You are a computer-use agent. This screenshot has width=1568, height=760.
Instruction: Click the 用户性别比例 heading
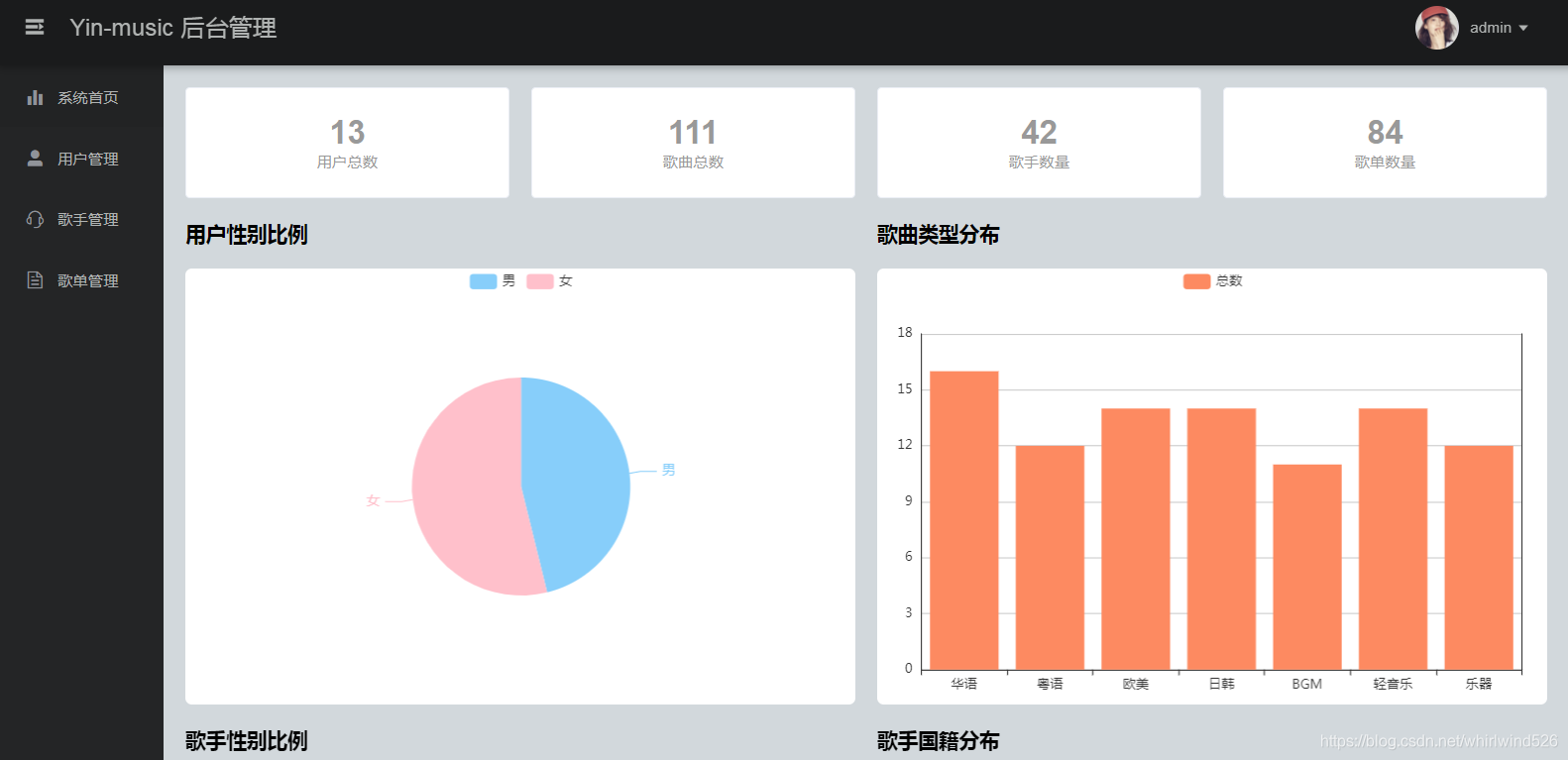point(247,235)
